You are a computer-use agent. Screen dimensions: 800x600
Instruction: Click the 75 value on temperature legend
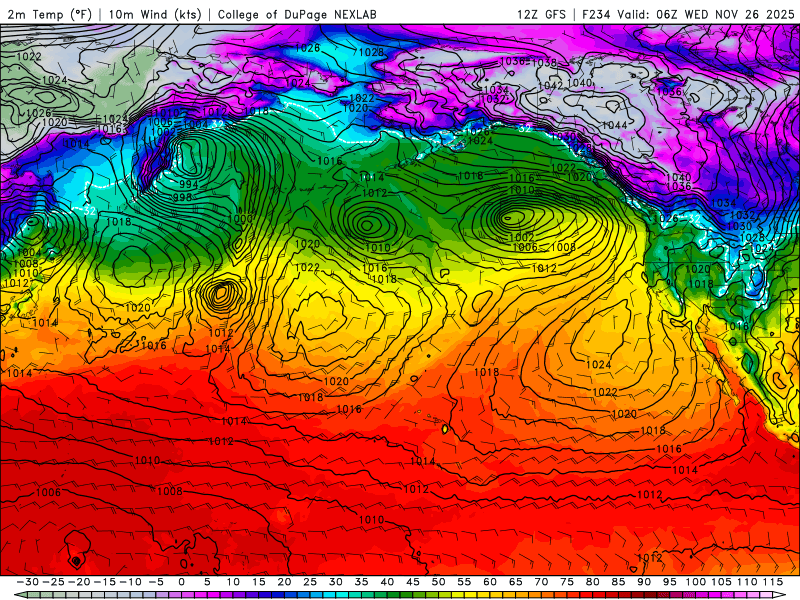567,582
